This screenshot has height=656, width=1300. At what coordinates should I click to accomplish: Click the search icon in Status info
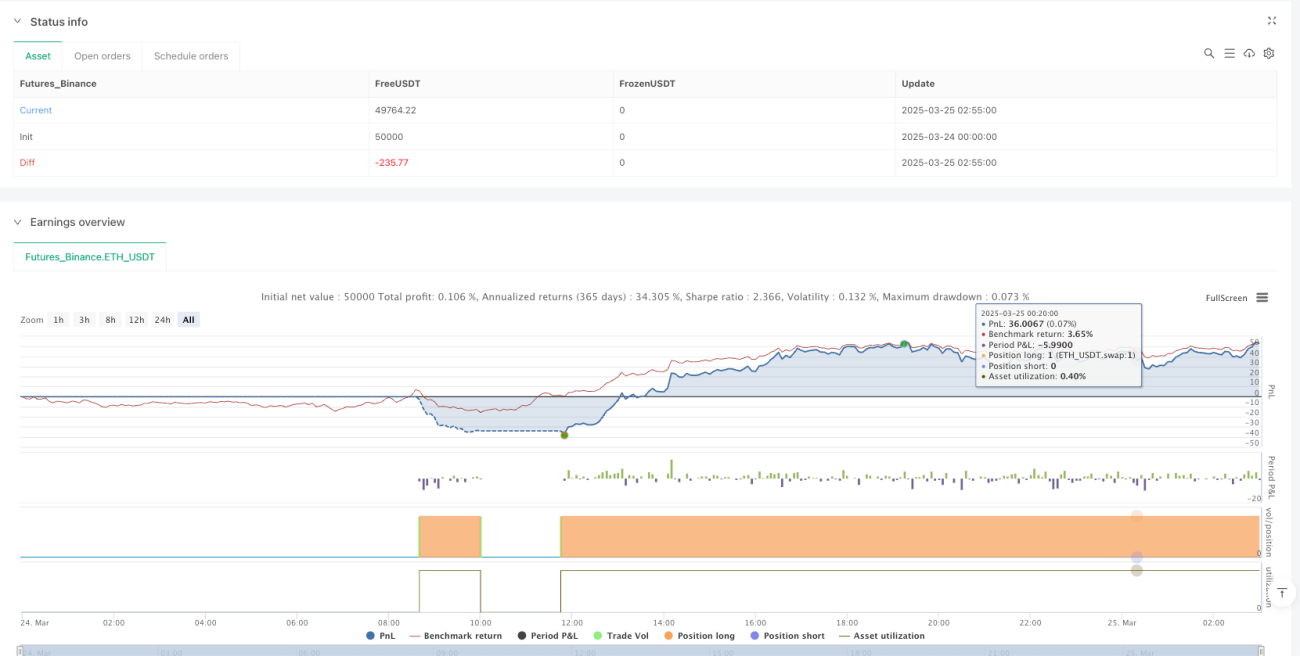[x=1209, y=53]
